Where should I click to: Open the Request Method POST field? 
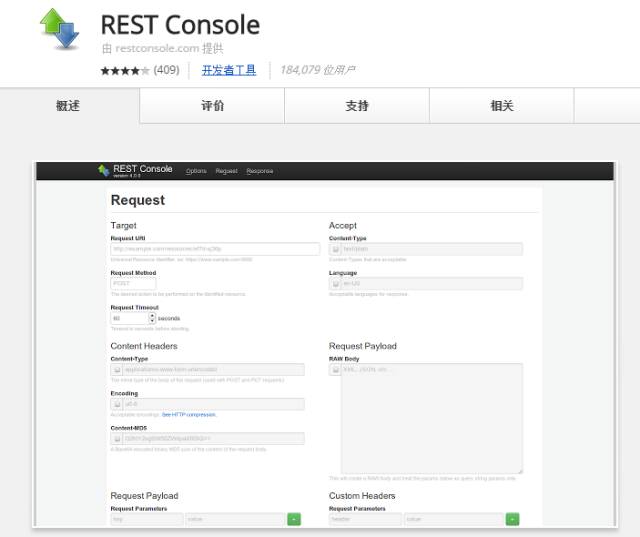[133, 283]
